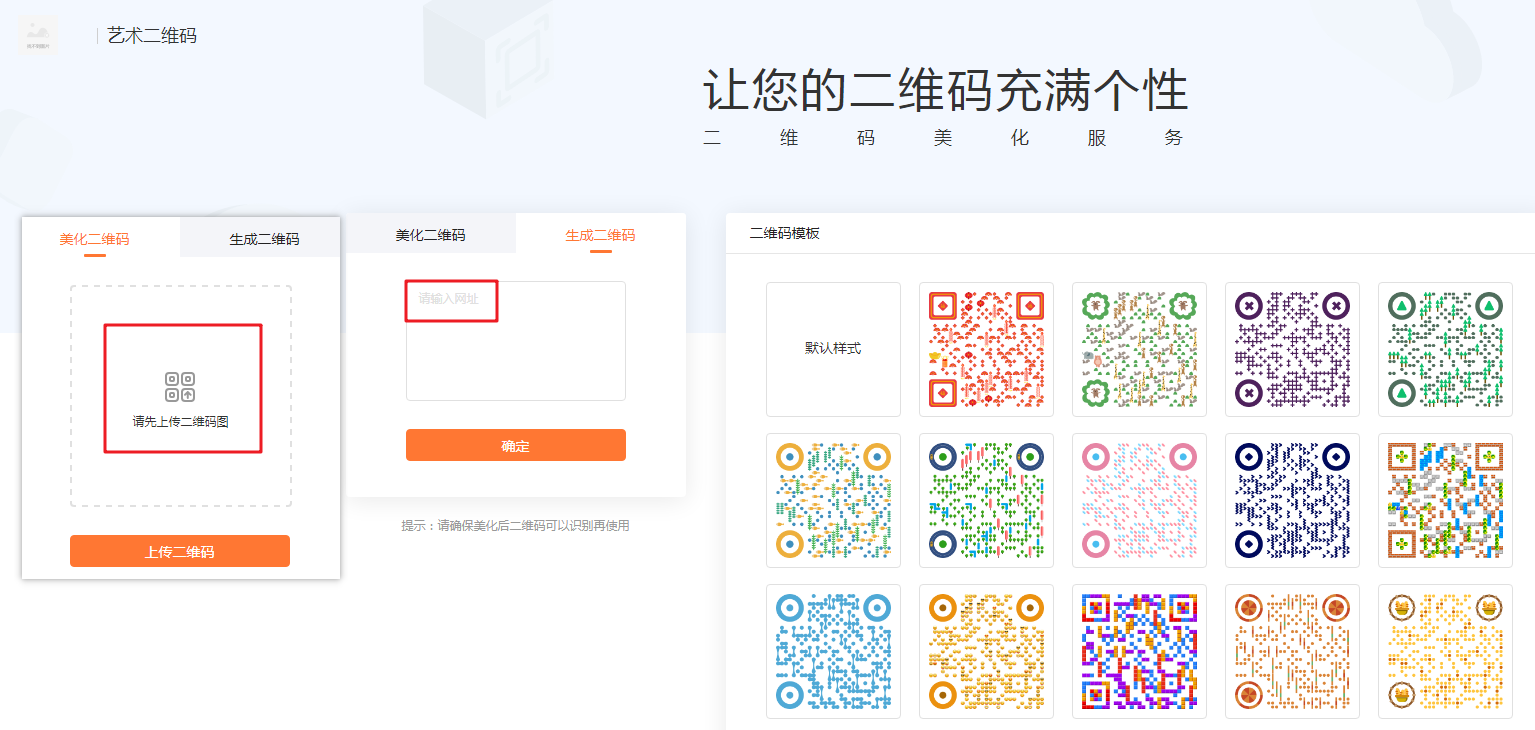Switch to 生成二维码 tab in the upload panel
This screenshot has width=1535, height=730.
coord(264,239)
